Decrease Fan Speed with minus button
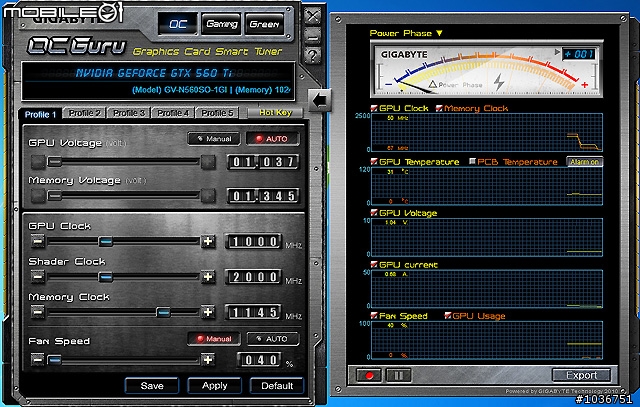Screen dimensions: 640x407 [38, 360]
